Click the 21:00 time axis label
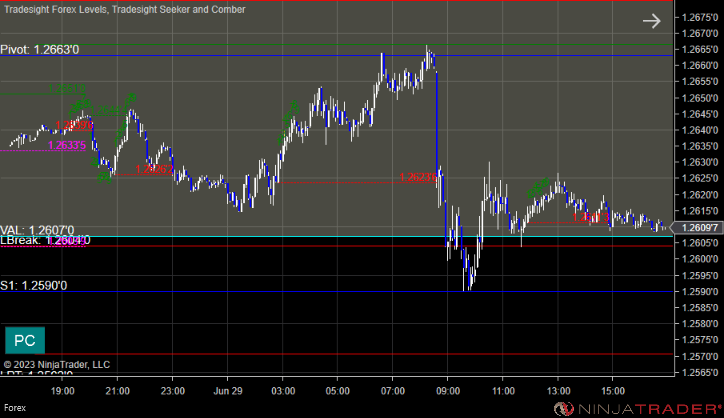Screen dimensions: 724x418 point(117,391)
